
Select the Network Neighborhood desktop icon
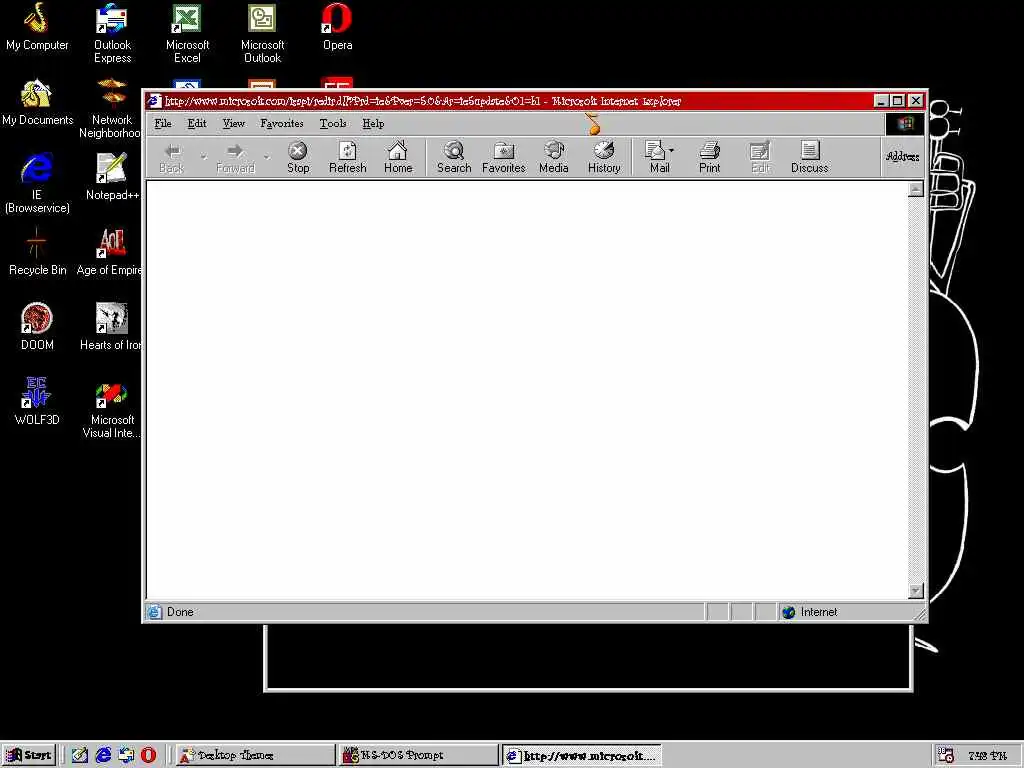coord(111,108)
